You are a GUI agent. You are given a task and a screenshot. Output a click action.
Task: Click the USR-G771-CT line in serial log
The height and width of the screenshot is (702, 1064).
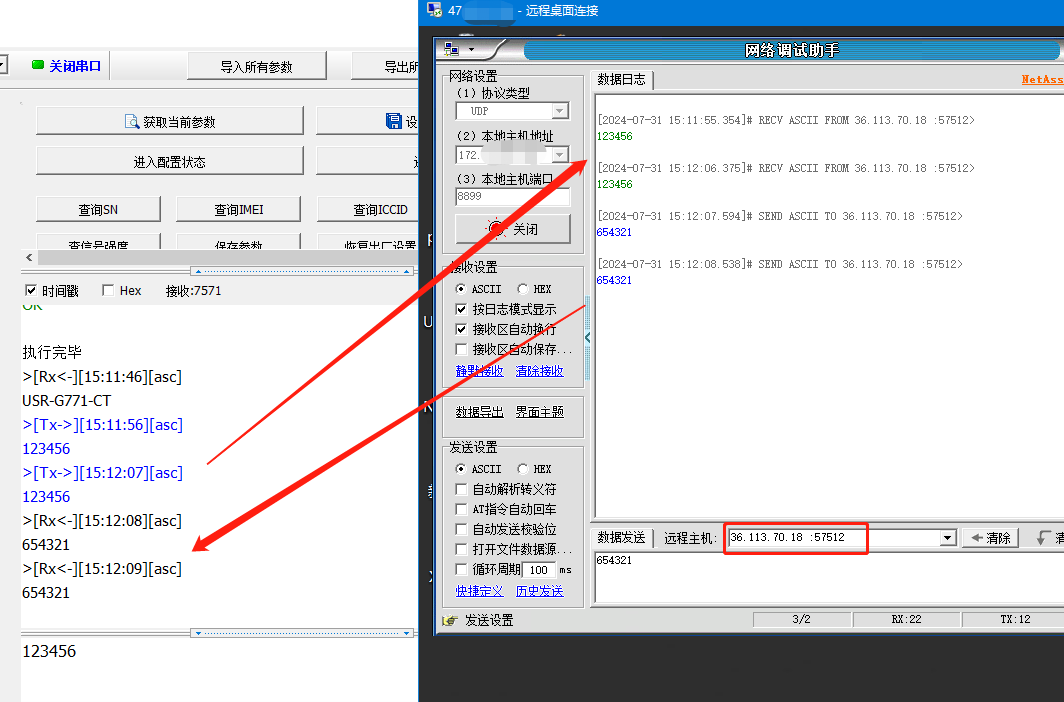pos(66,401)
